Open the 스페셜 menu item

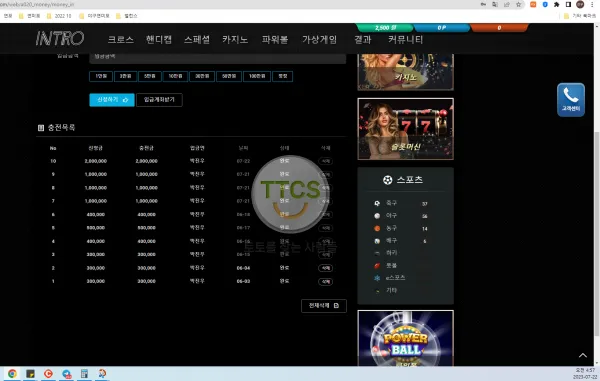[x=197, y=39]
